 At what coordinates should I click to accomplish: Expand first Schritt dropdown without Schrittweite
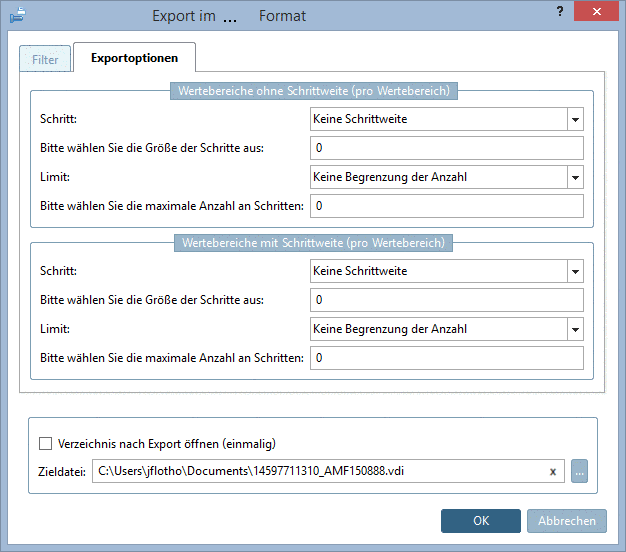(x=575, y=120)
